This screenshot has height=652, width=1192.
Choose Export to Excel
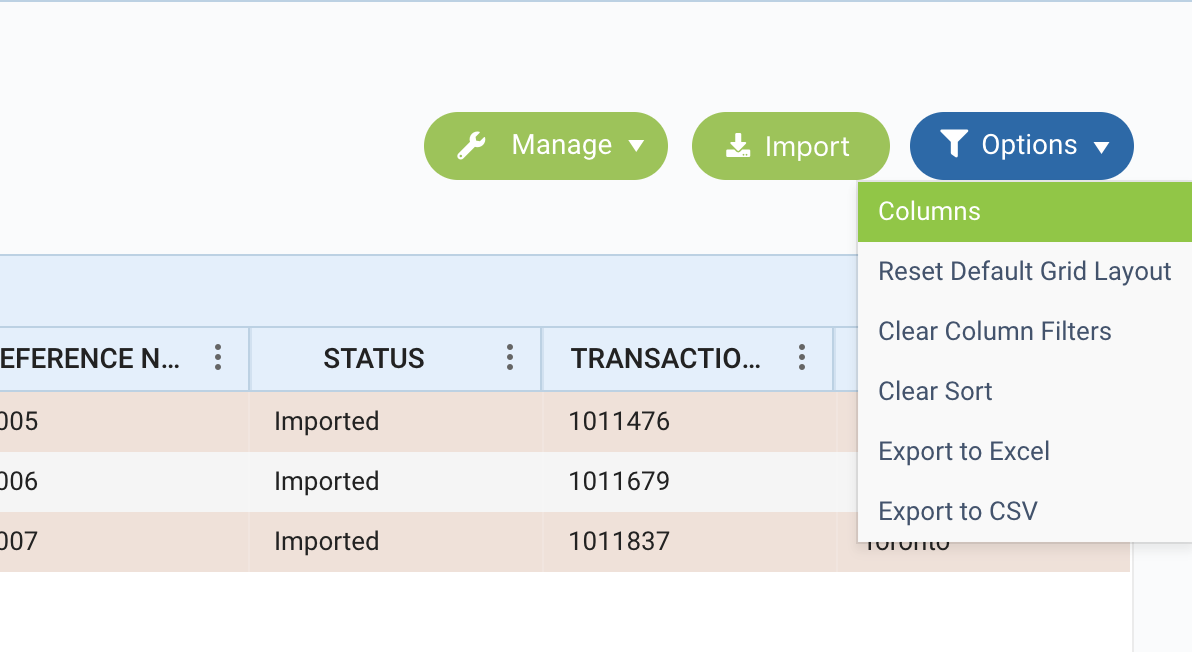(x=963, y=452)
